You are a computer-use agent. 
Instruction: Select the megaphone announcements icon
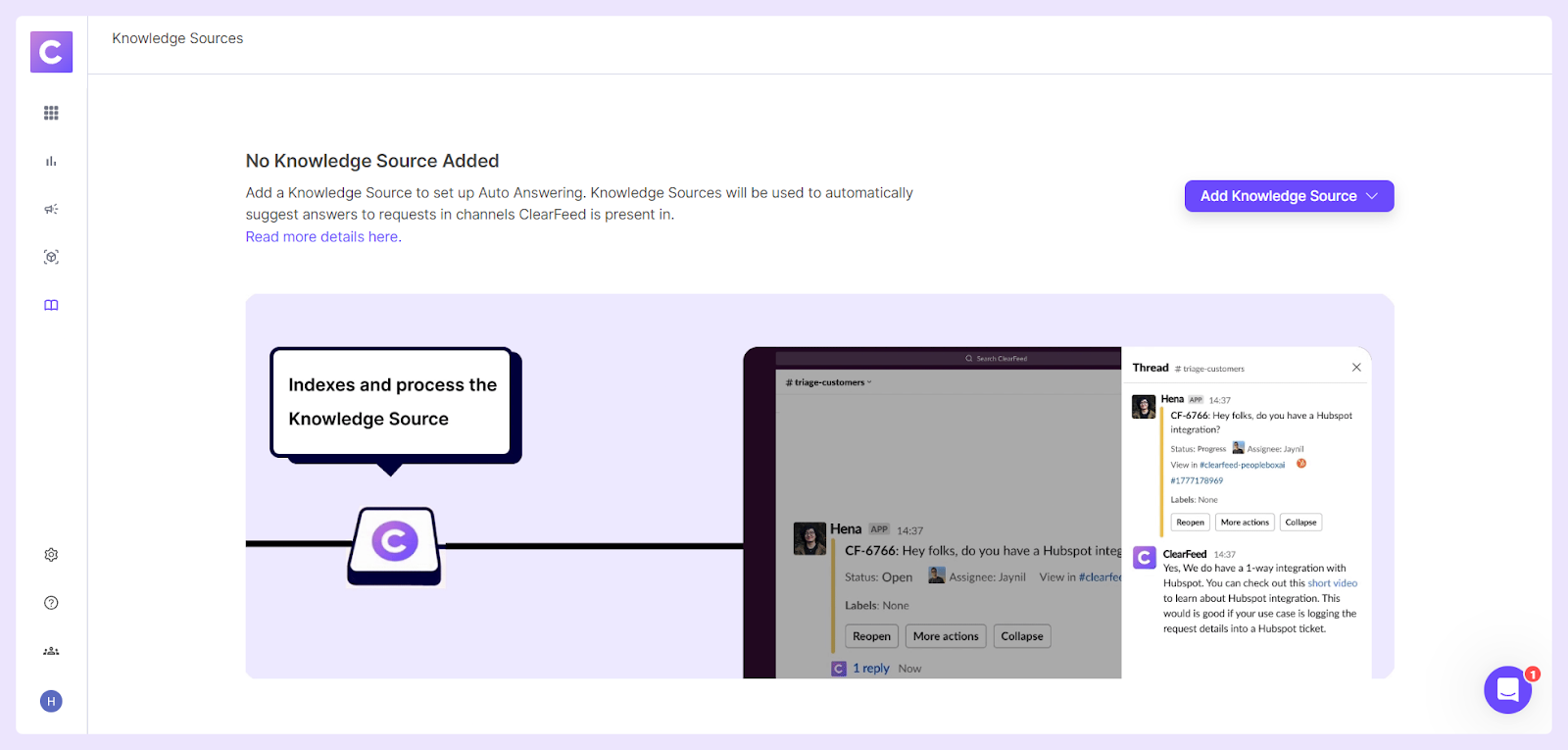click(51, 209)
